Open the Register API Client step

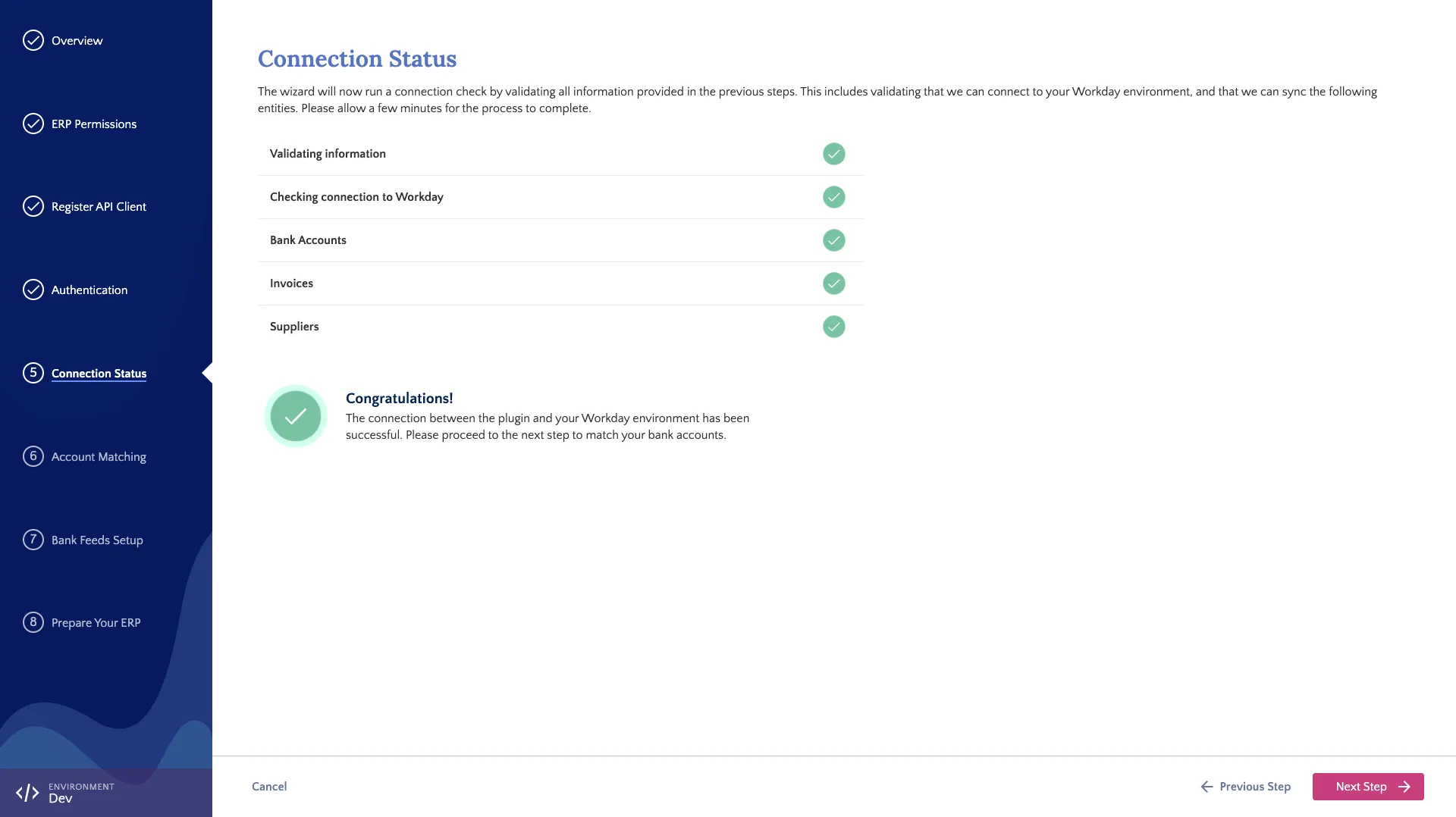[99, 207]
